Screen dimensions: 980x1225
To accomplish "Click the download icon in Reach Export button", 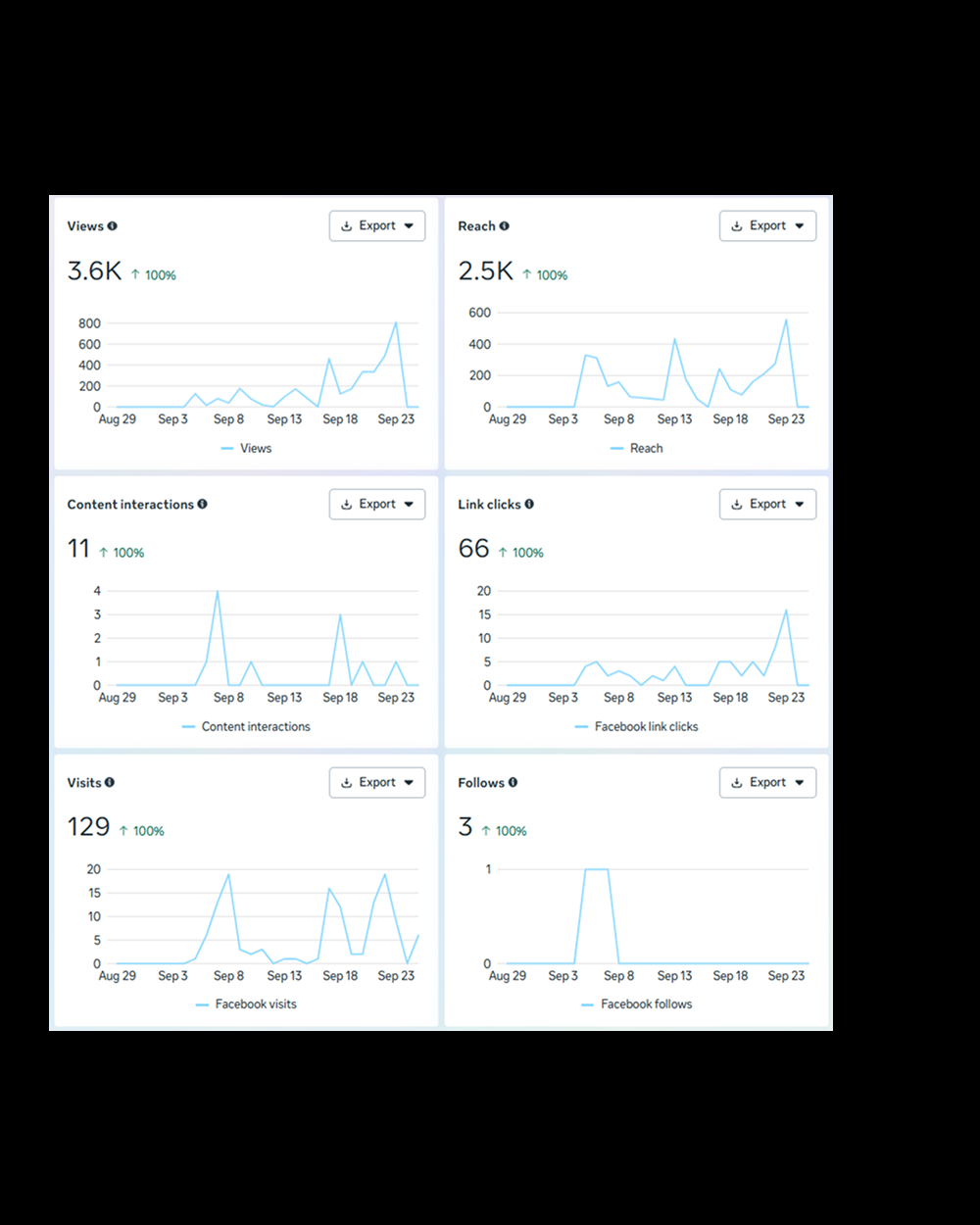I will (737, 225).
